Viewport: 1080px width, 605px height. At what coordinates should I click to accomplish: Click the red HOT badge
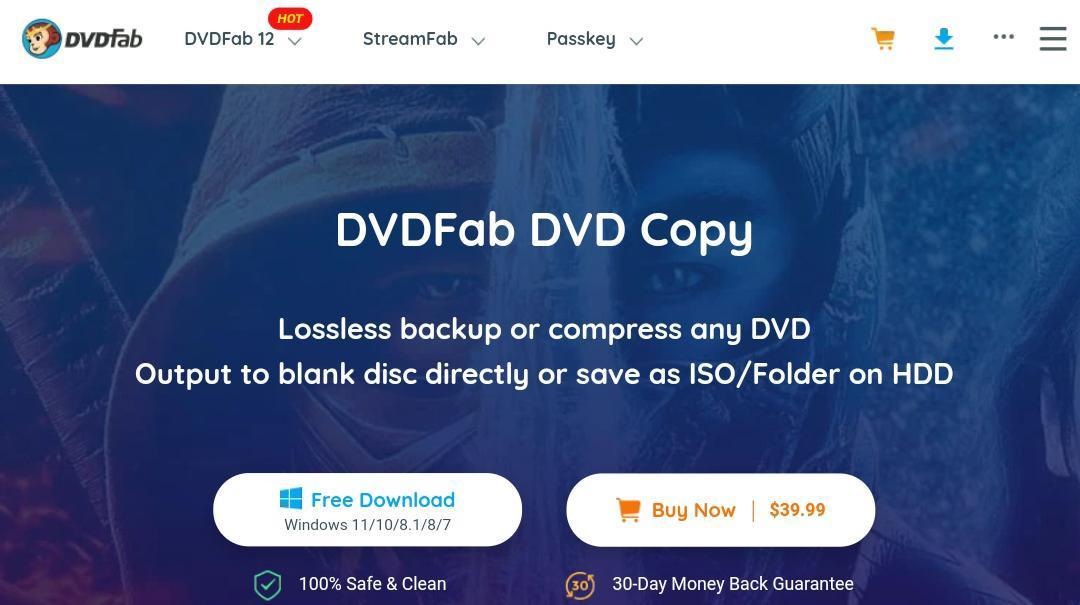point(290,19)
